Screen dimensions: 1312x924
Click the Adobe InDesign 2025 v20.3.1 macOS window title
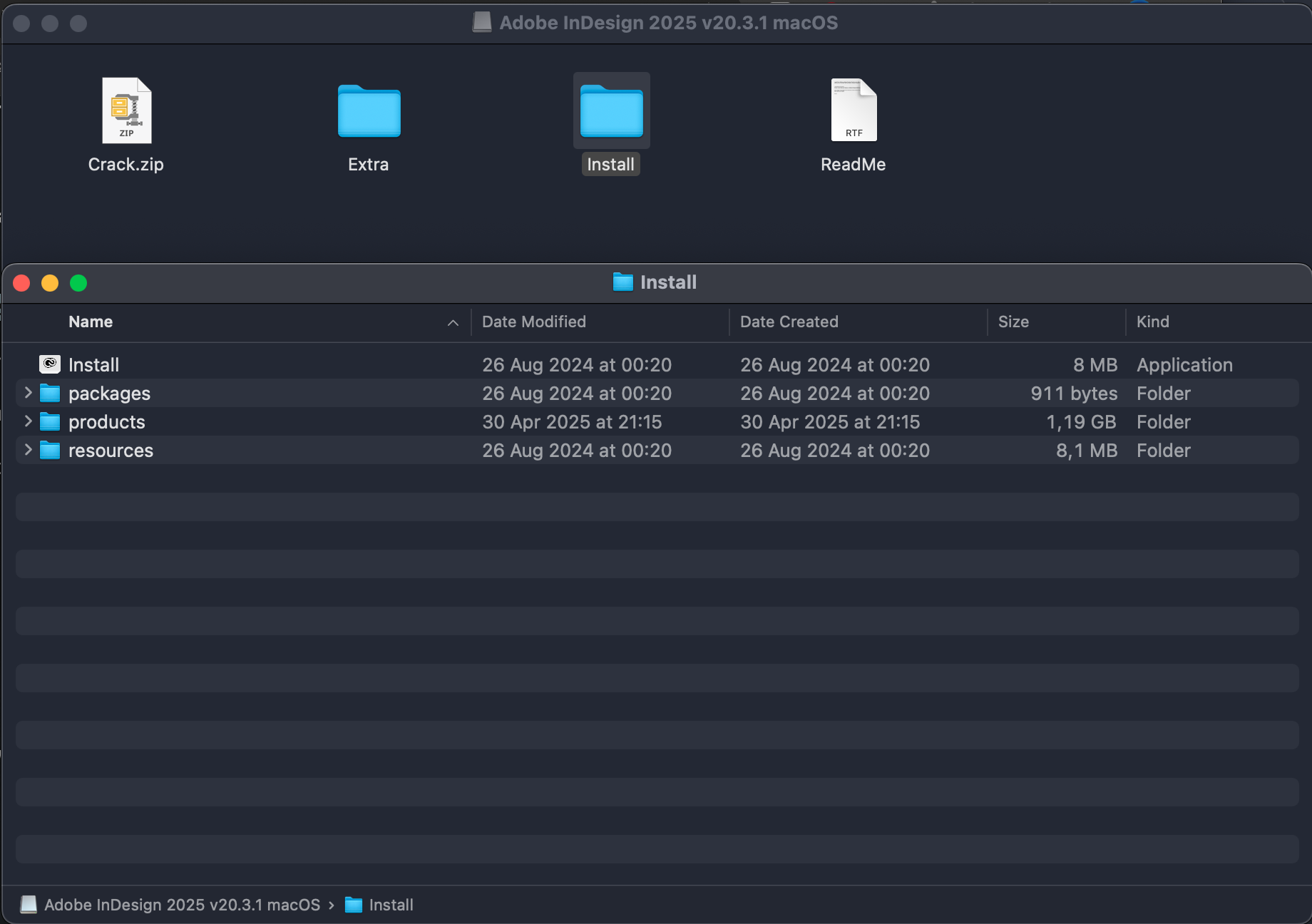coord(669,22)
